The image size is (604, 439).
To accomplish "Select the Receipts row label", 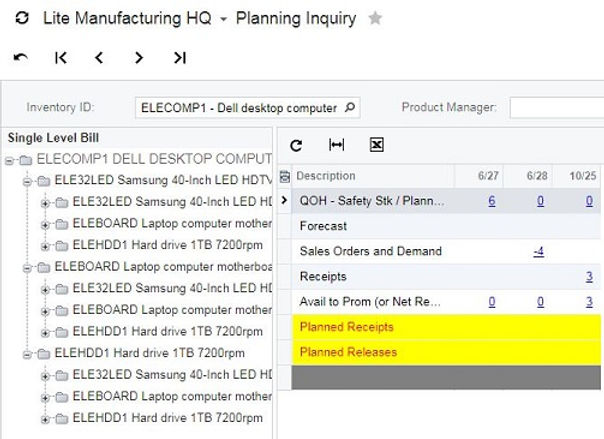I will [x=323, y=276].
